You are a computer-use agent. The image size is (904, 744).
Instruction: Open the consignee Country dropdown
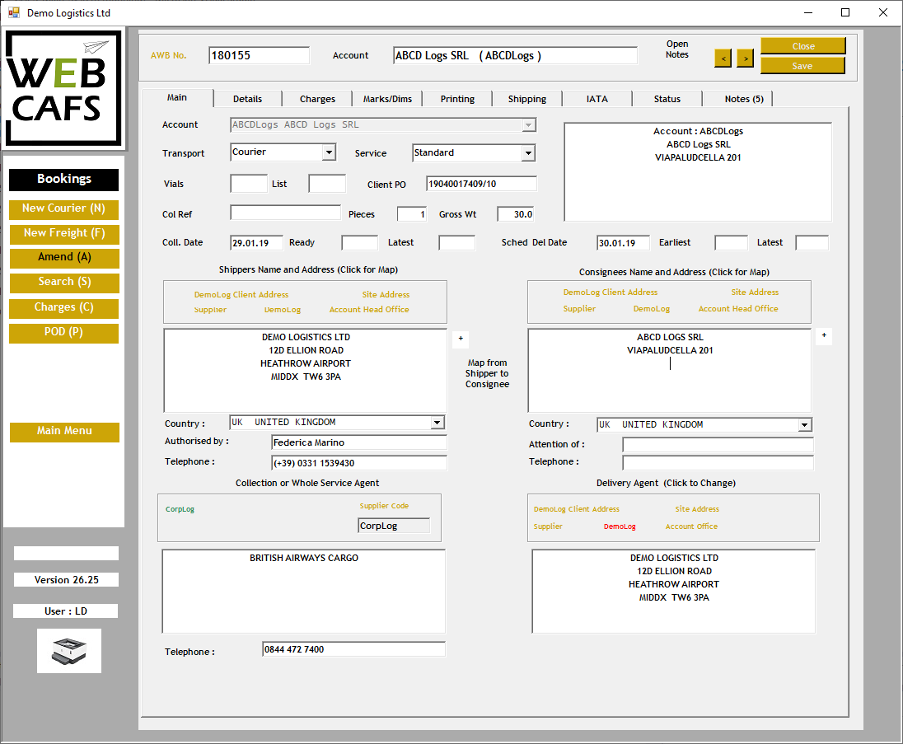pos(804,425)
